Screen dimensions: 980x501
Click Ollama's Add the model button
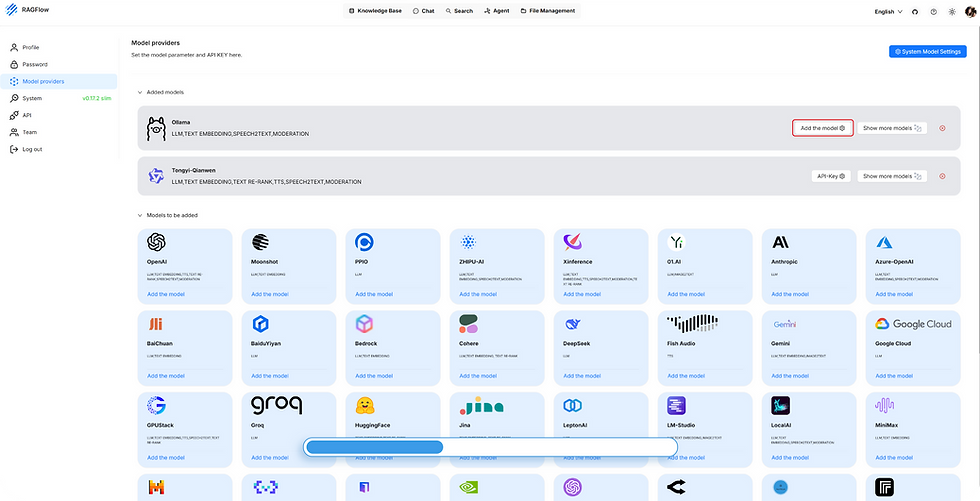[x=822, y=128]
